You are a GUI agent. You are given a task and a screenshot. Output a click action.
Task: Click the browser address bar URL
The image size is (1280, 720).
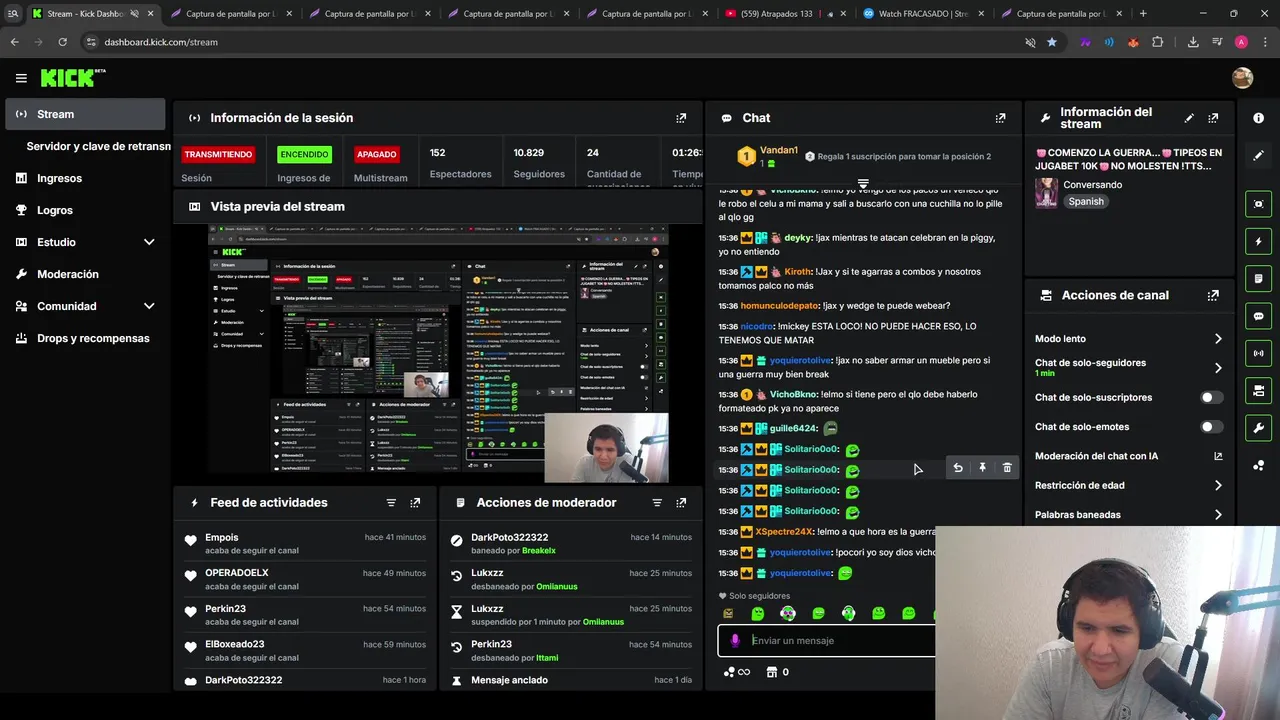coord(161,42)
